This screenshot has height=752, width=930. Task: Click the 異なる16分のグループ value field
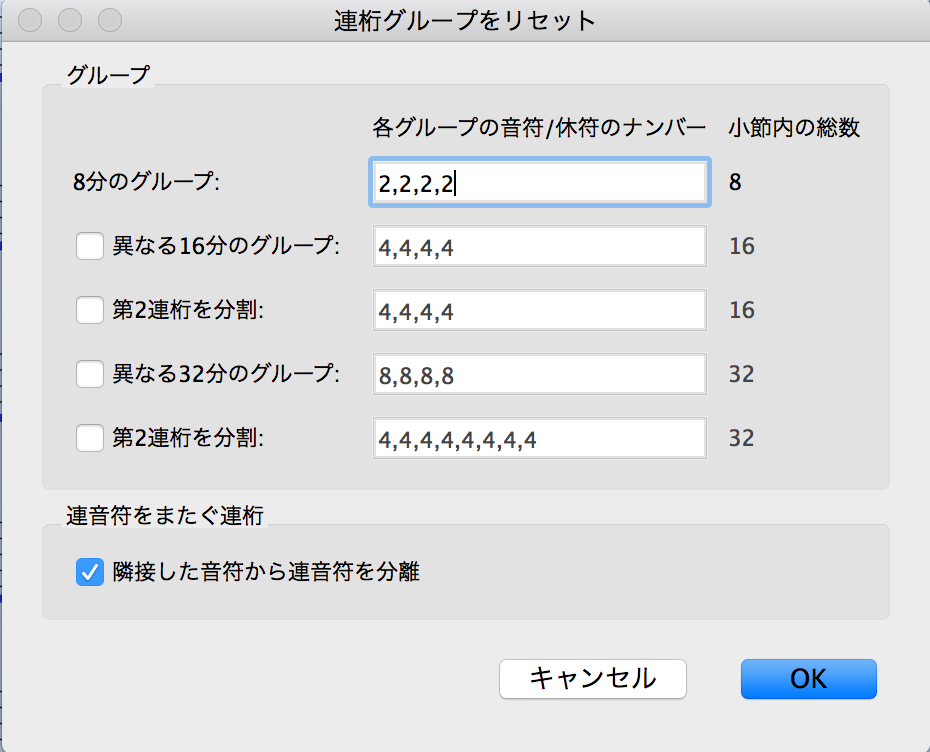coord(540,247)
